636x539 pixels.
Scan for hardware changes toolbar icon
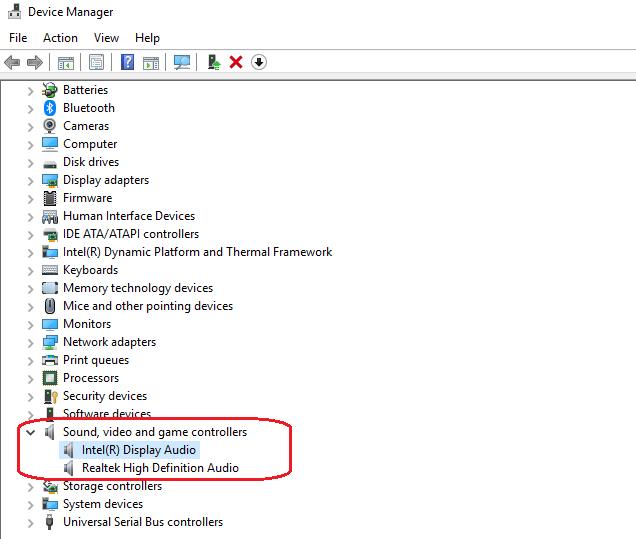[181, 63]
